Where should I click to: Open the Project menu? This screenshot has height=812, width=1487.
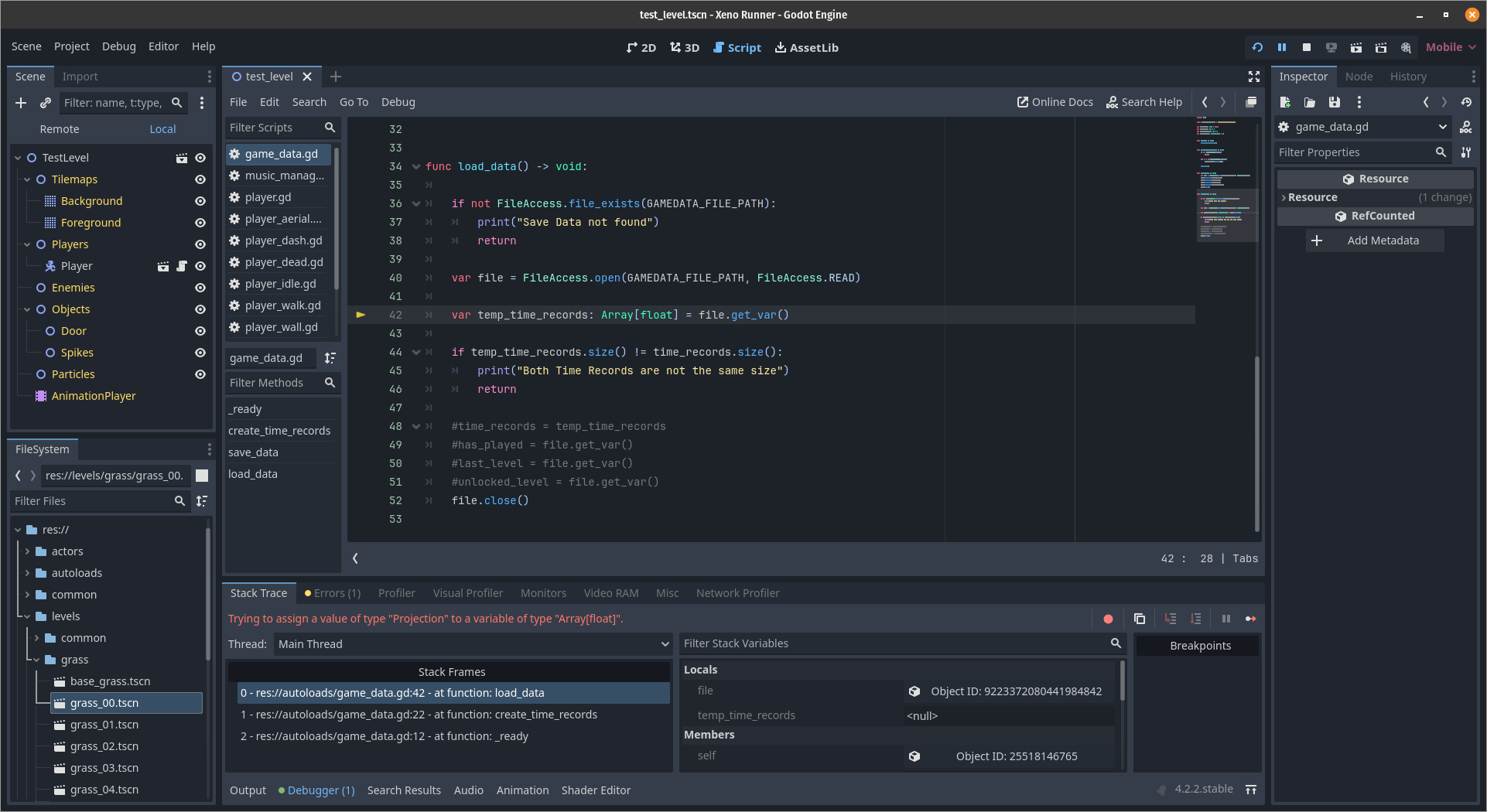(71, 46)
